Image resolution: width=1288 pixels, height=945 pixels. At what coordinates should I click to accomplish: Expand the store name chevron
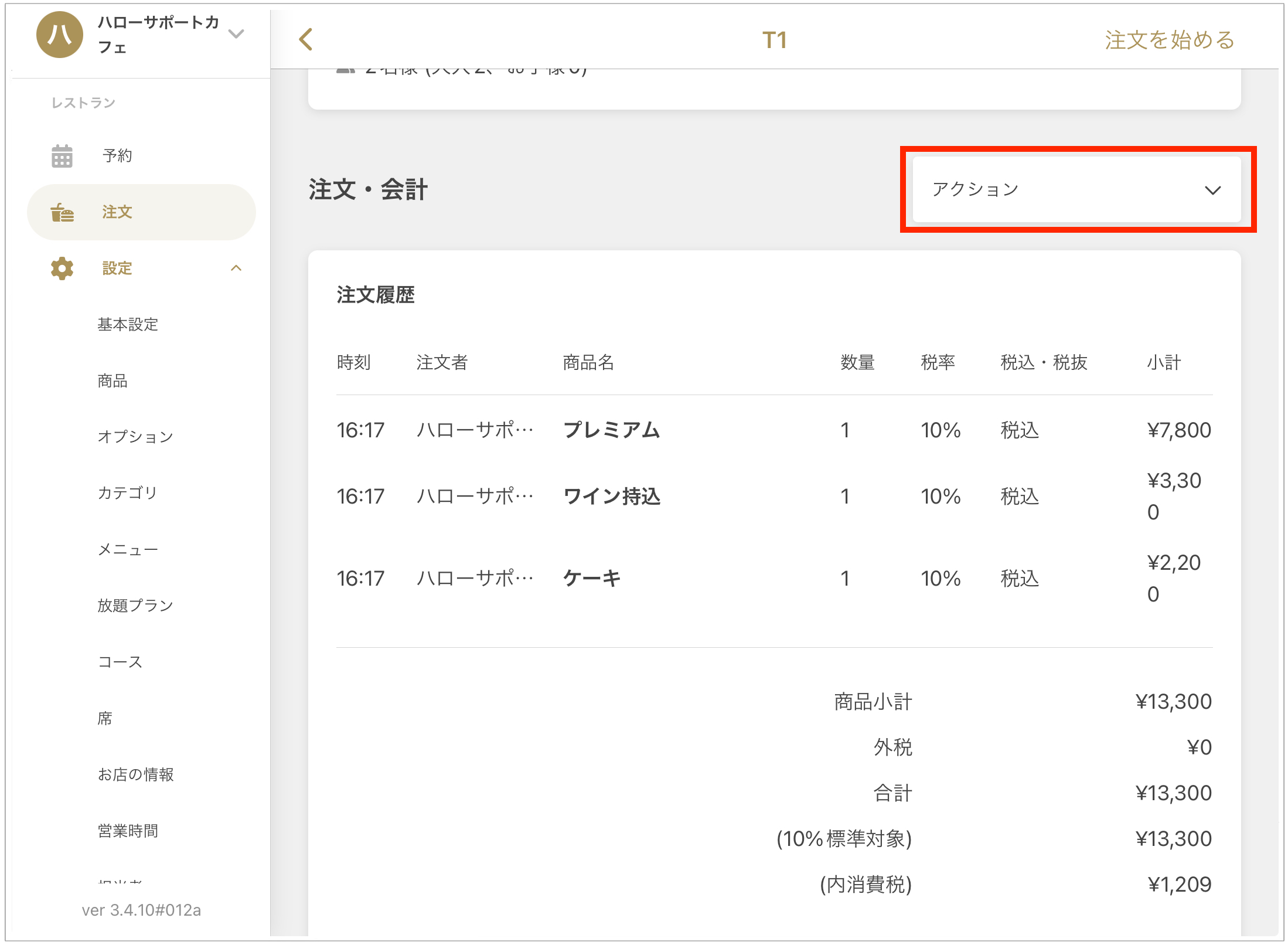[236, 34]
